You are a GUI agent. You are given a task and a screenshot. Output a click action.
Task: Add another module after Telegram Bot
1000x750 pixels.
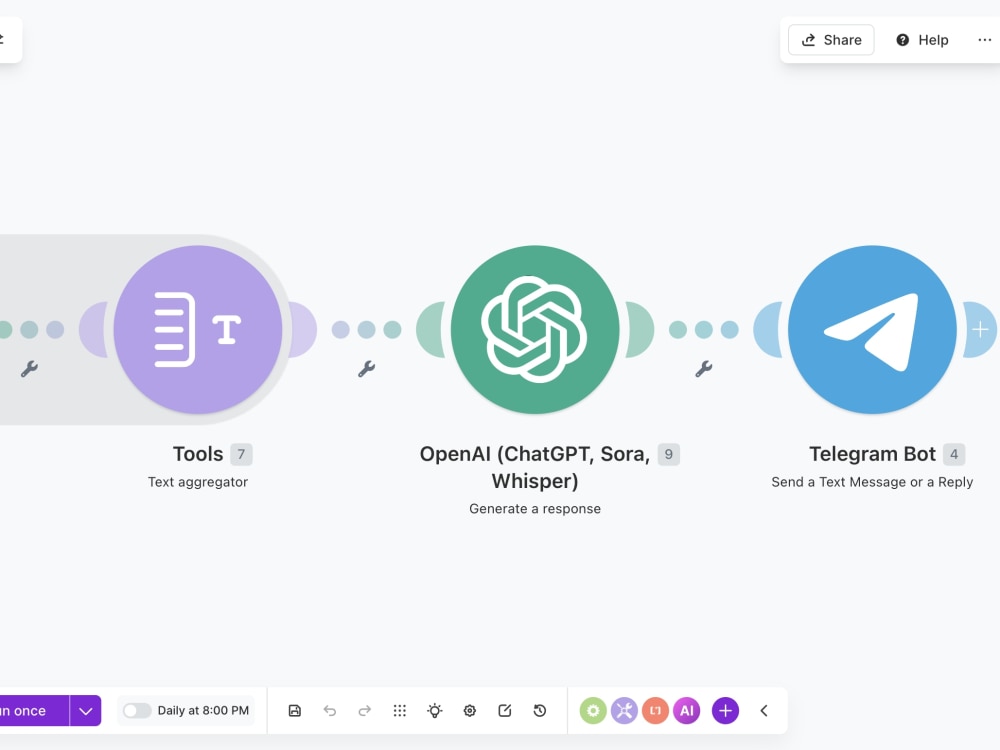980,330
